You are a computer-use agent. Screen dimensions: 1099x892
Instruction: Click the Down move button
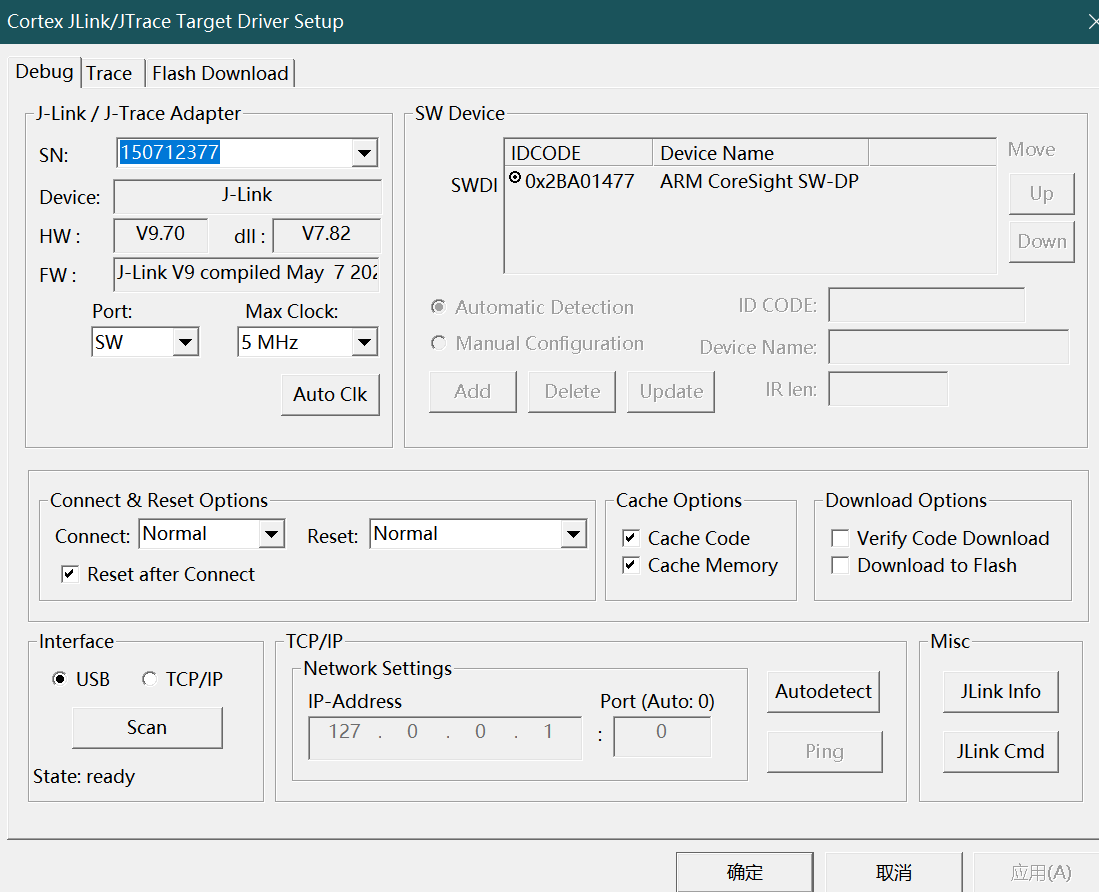pos(1042,242)
